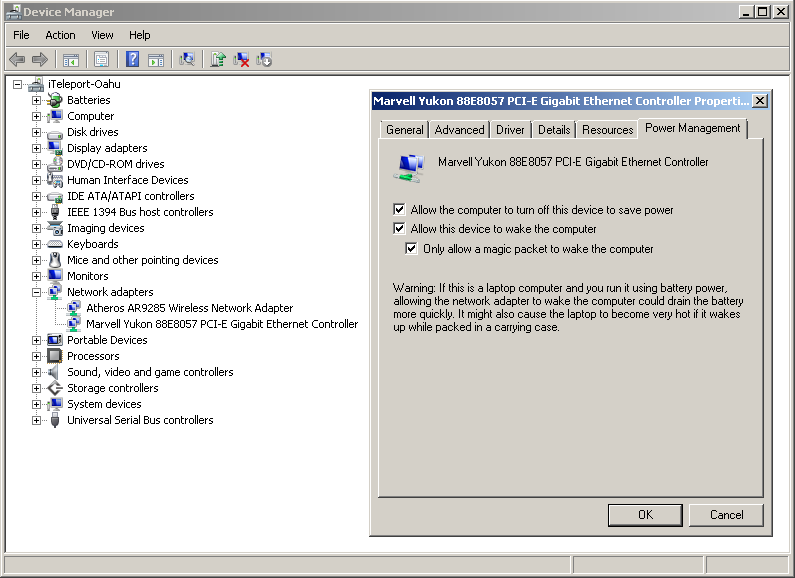Expand the Batteries node
Screen dimensions: 795x578
[36, 100]
